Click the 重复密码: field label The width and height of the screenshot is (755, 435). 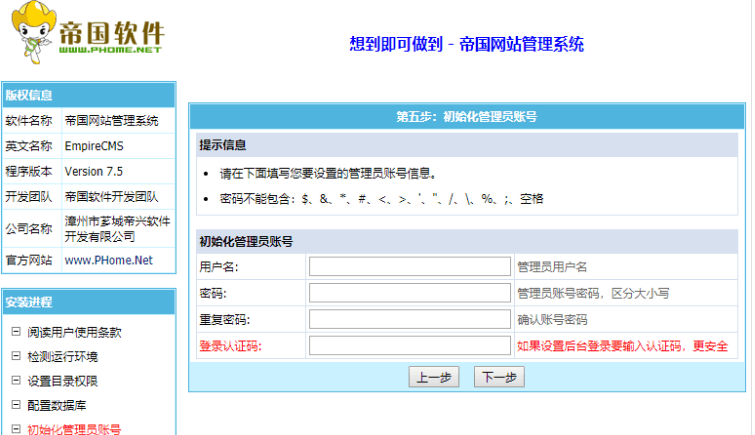[x=225, y=319]
